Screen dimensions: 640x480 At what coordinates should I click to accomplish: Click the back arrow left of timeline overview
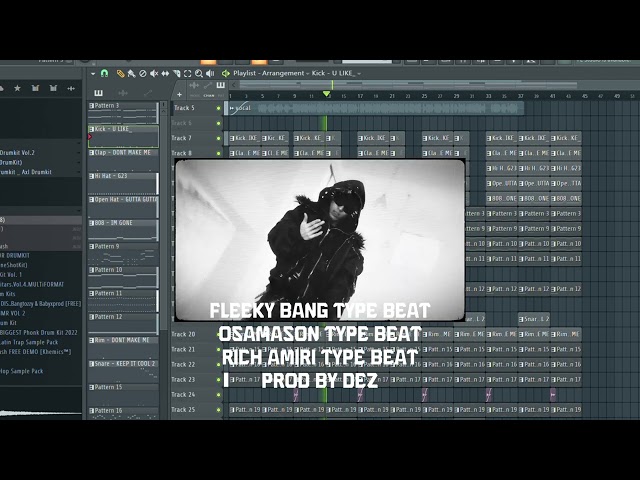pyautogui.click(x=233, y=85)
